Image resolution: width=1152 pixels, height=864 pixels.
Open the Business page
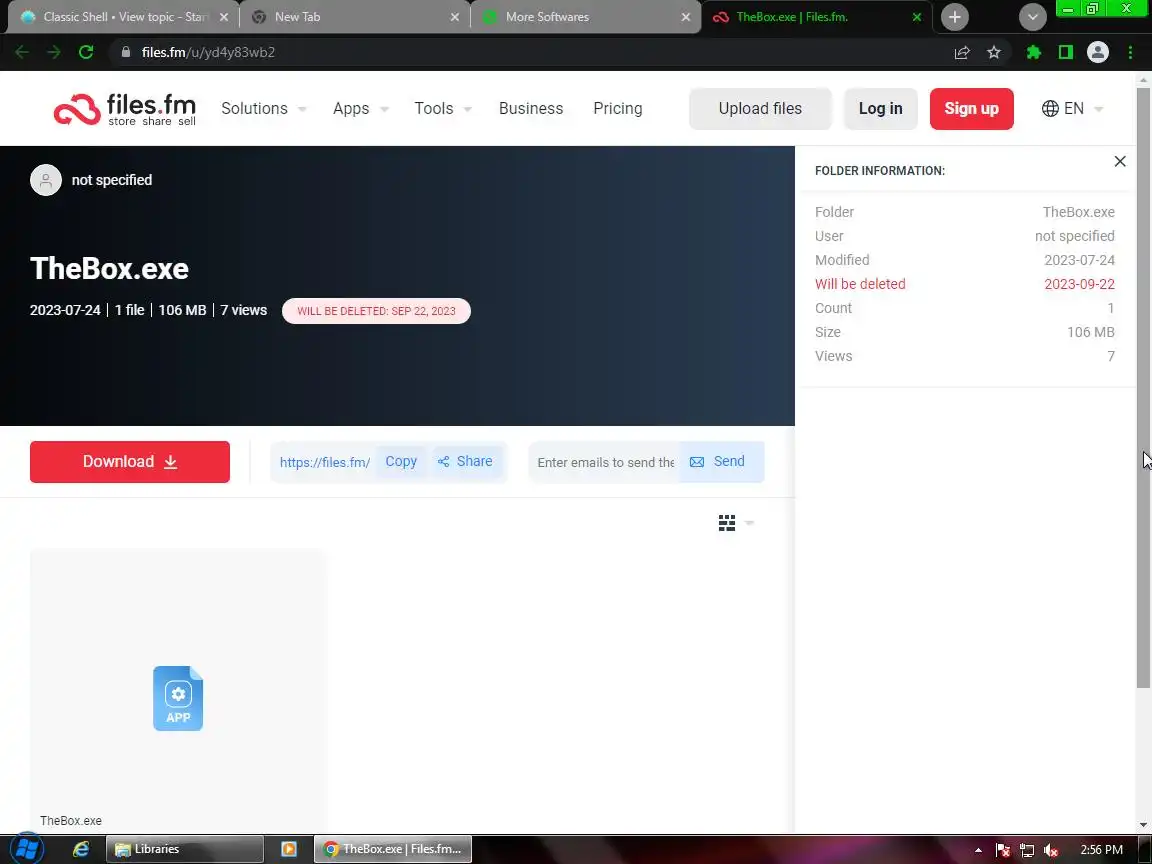click(530, 109)
